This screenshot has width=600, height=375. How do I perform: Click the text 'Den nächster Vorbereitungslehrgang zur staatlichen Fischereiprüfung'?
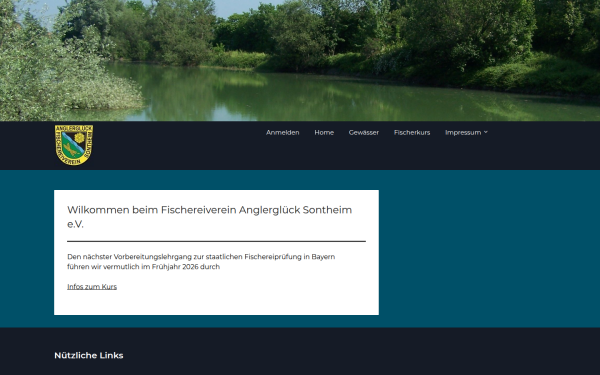(x=184, y=257)
